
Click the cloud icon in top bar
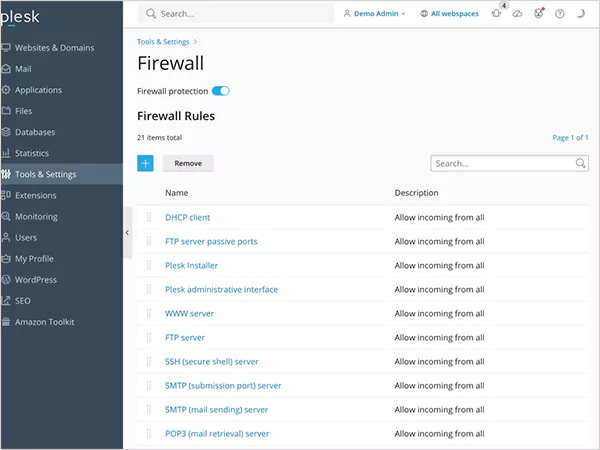[517, 14]
